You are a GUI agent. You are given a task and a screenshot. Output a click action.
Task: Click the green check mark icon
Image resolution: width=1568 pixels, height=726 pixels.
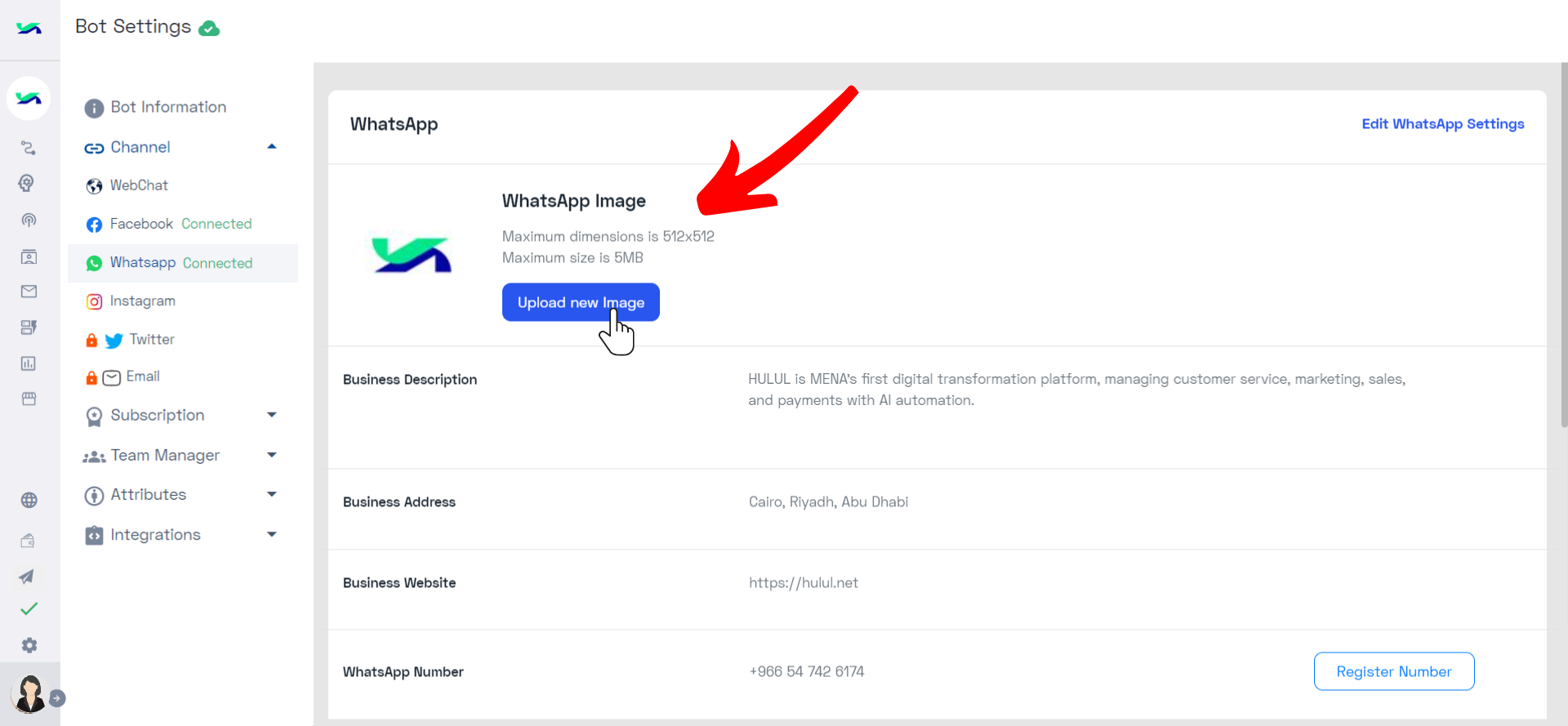[x=29, y=609]
